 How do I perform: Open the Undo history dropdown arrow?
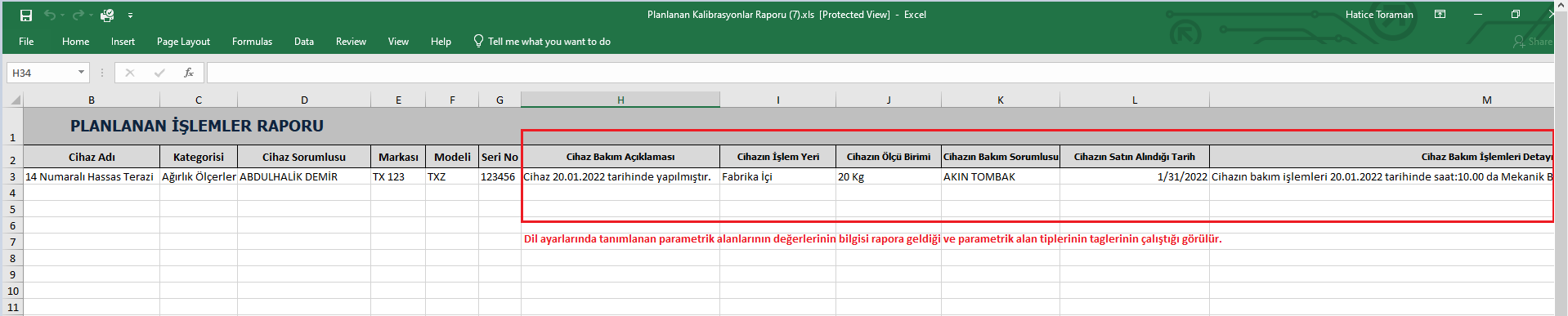pos(63,16)
